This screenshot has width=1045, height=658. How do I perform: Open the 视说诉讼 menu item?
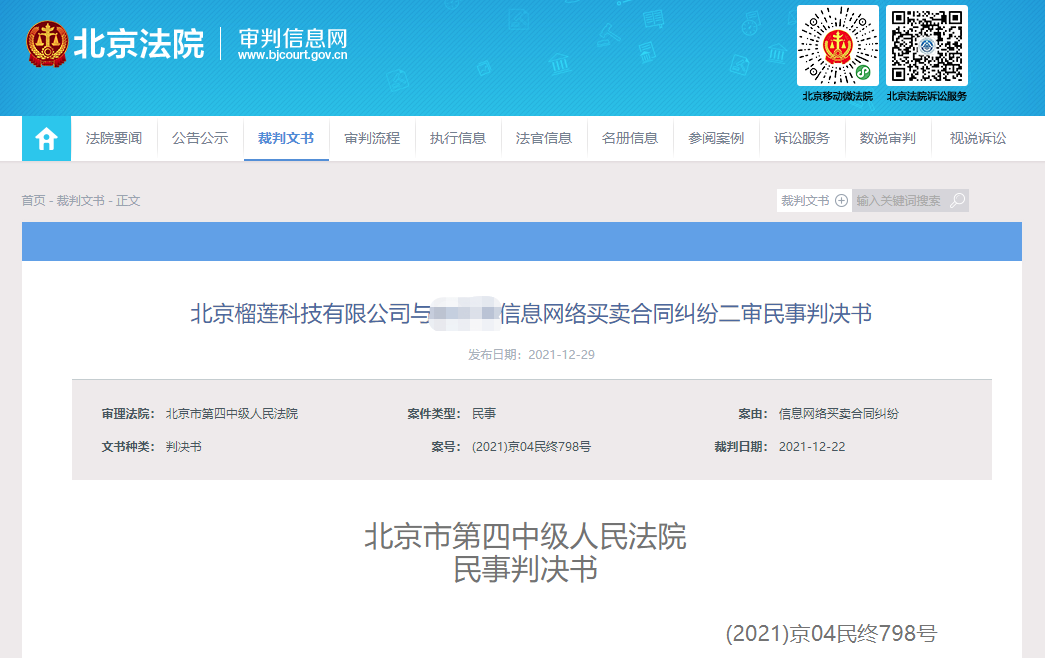pyautogui.click(x=978, y=139)
